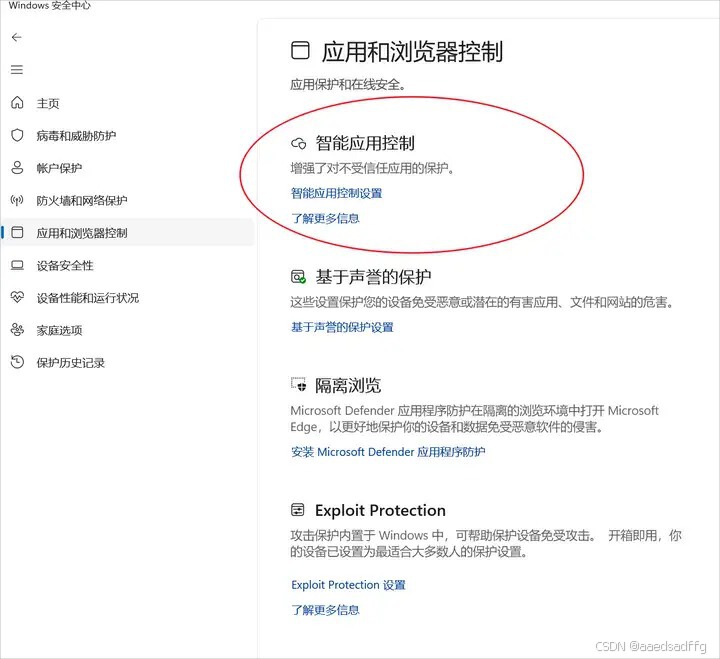Click the 智能应用控制 cloud icon
The height and width of the screenshot is (659, 720).
[x=298, y=144]
